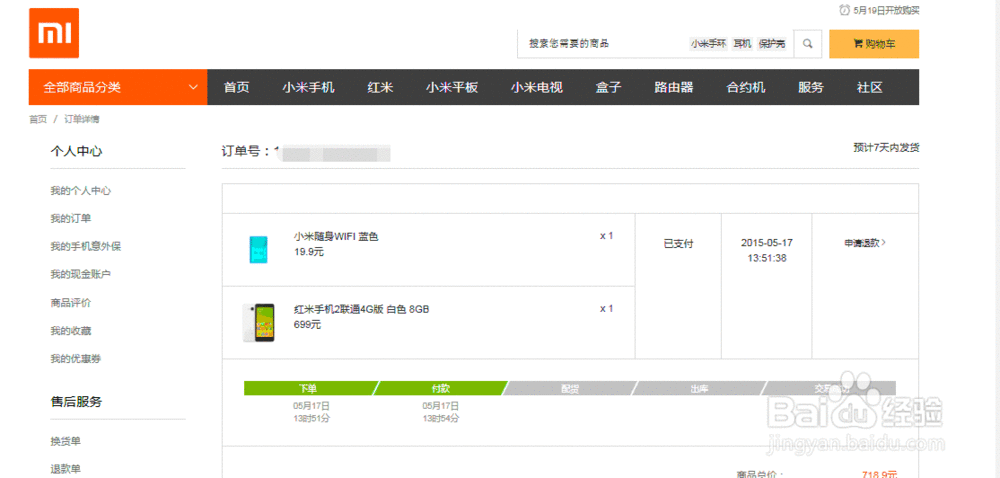Image resolution: width=1000 pixels, height=478 pixels.
Task: Expand the 全部商品分类 category dropdown
Action: (118, 87)
